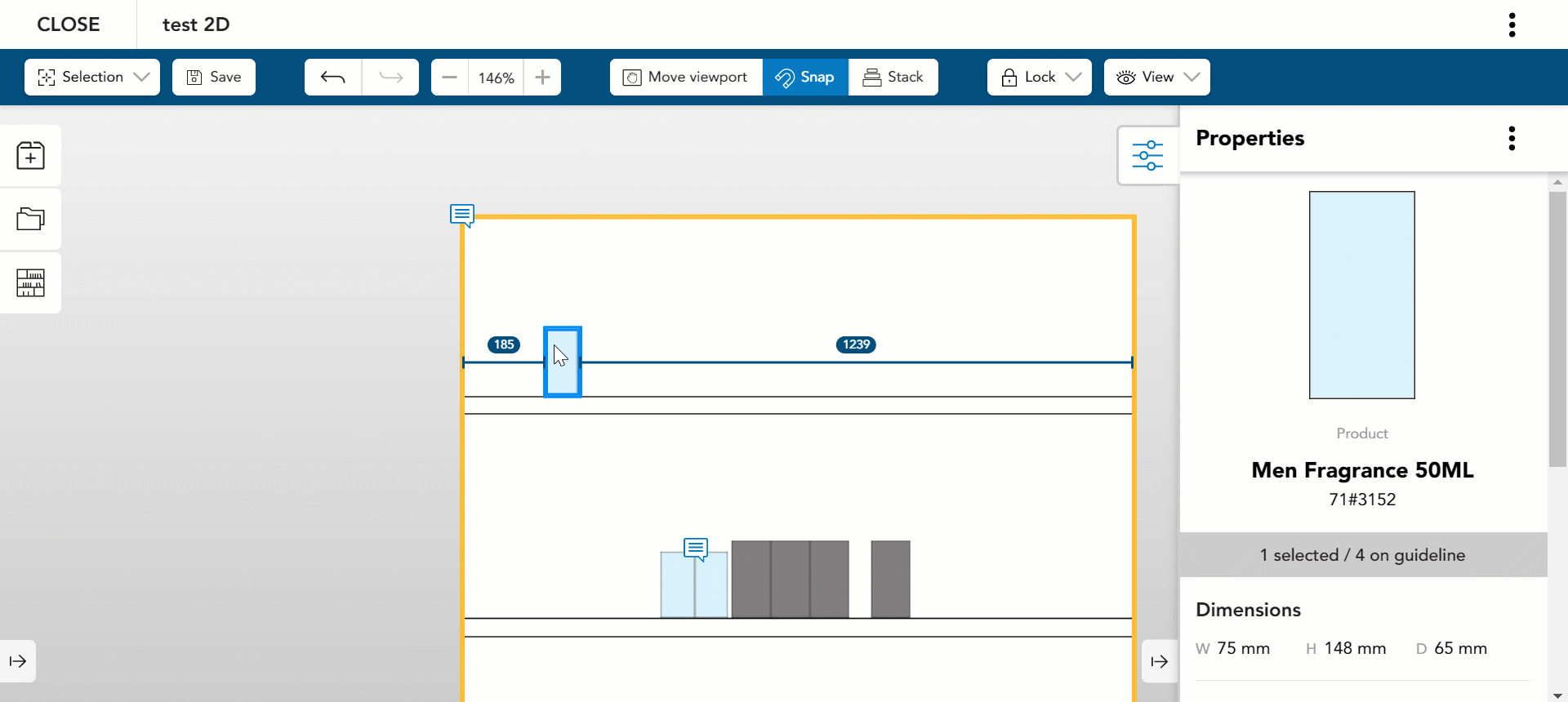Expand the left panel with arrow button
The image size is (1568, 702).
click(18, 661)
